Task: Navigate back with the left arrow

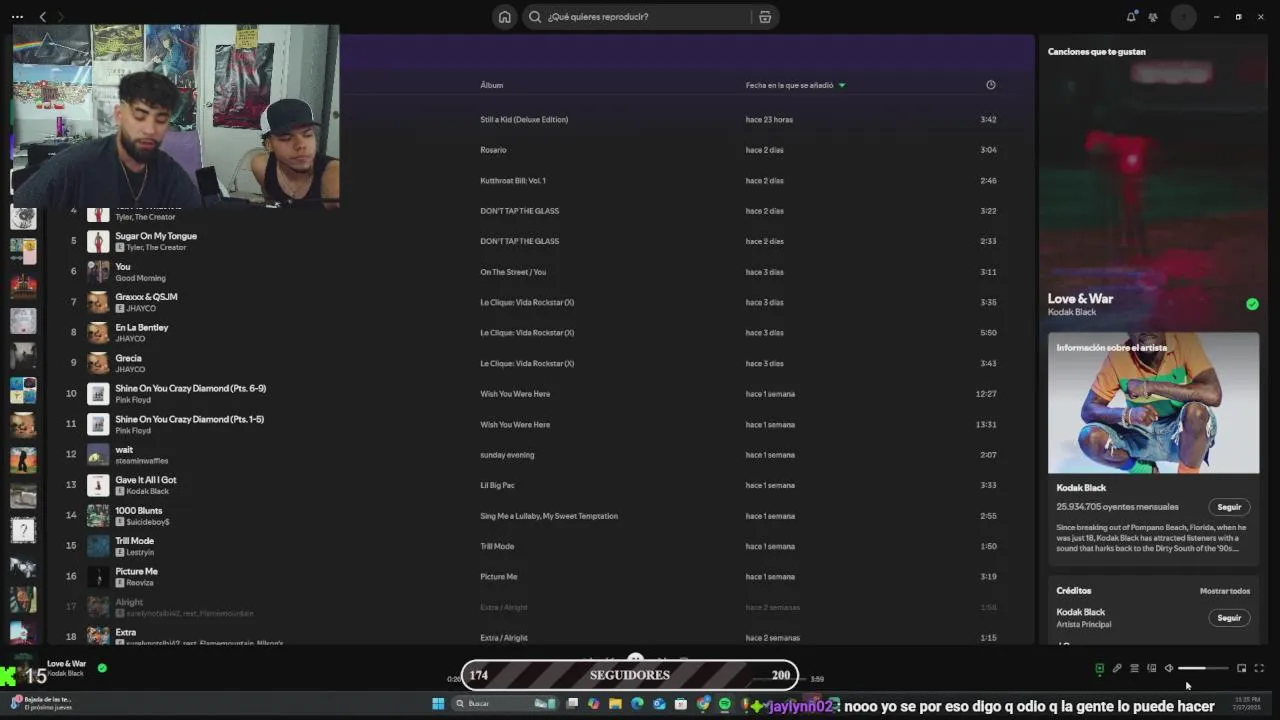Action: tap(43, 17)
